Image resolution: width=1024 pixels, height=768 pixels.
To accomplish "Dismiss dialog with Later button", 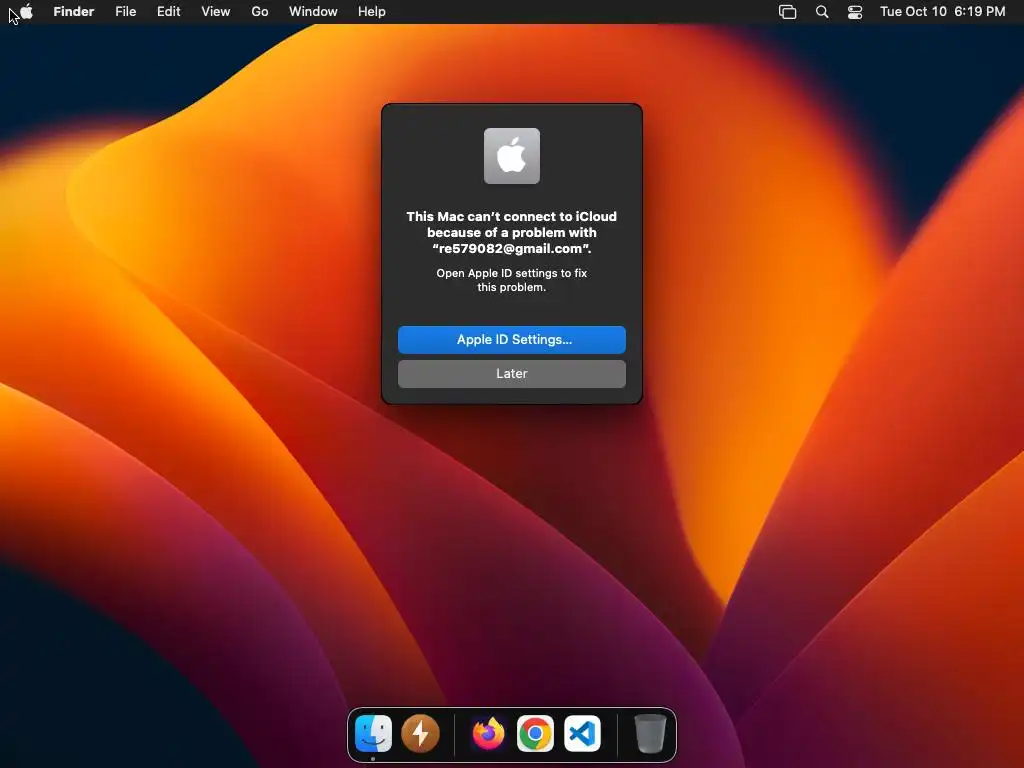I will pyautogui.click(x=512, y=374).
